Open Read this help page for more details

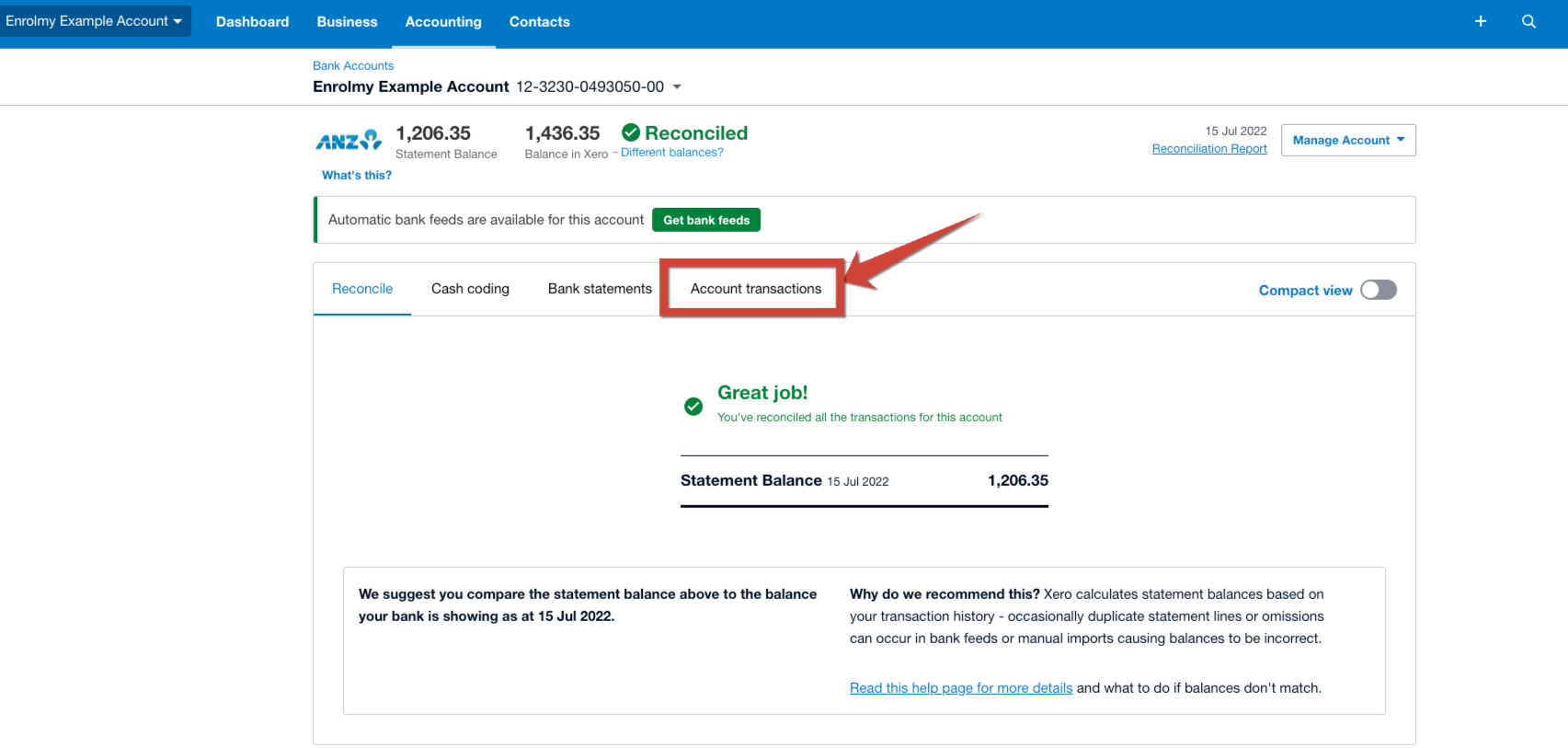point(961,688)
